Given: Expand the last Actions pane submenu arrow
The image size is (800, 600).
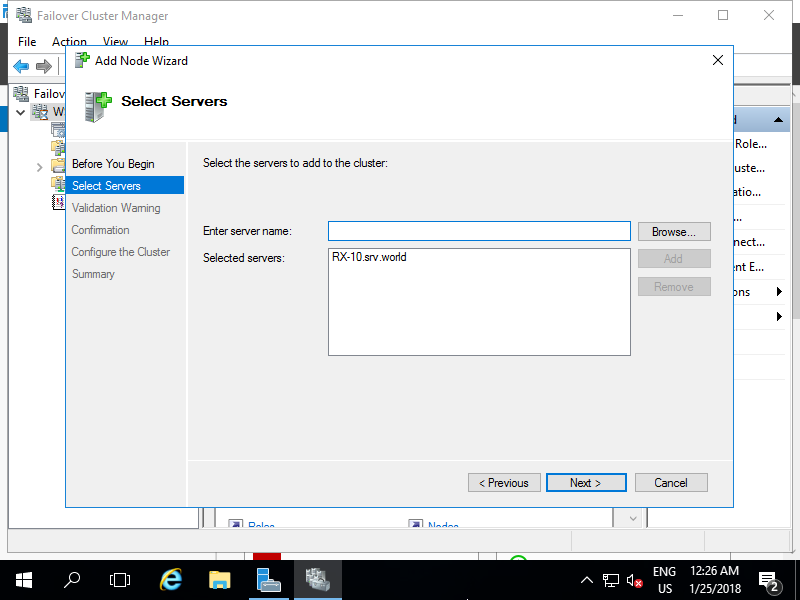Looking at the screenshot, I should click(779, 316).
